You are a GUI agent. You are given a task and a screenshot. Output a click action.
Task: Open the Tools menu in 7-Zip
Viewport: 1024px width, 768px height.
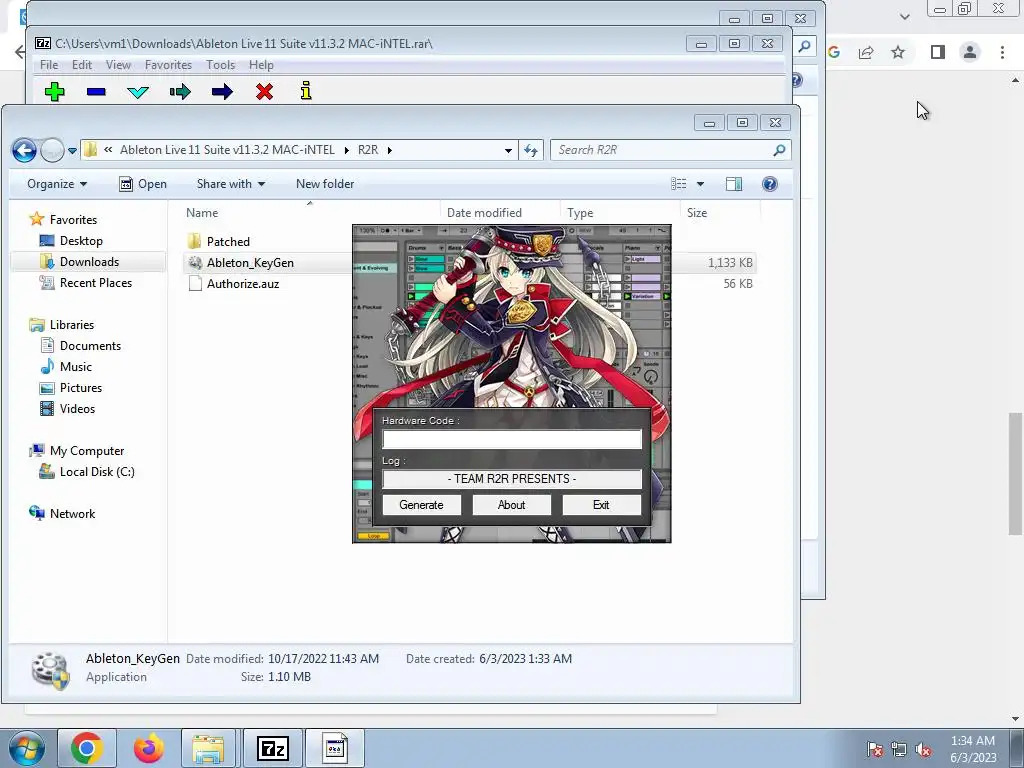click(x=220, y=65)
